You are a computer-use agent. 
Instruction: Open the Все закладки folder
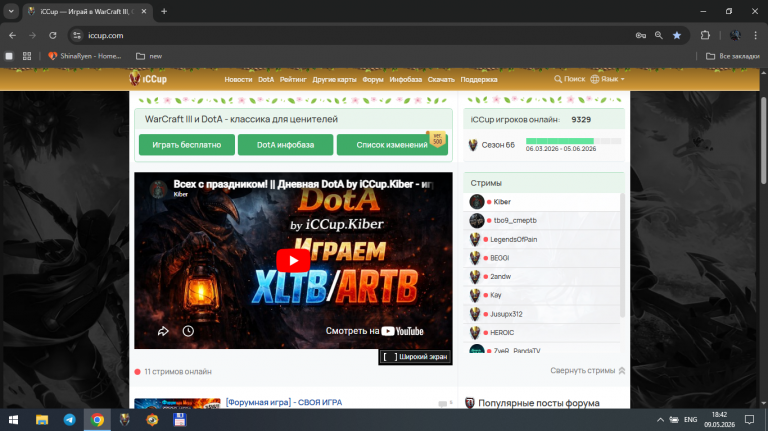(x=733, y=56)
